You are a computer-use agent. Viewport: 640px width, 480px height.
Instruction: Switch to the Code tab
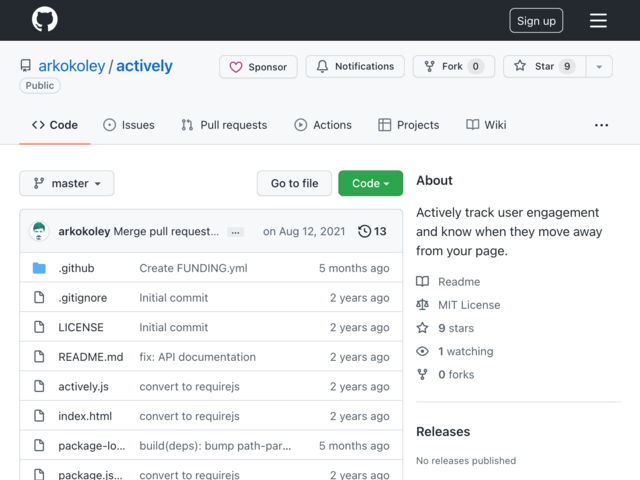tap(55, 125)
